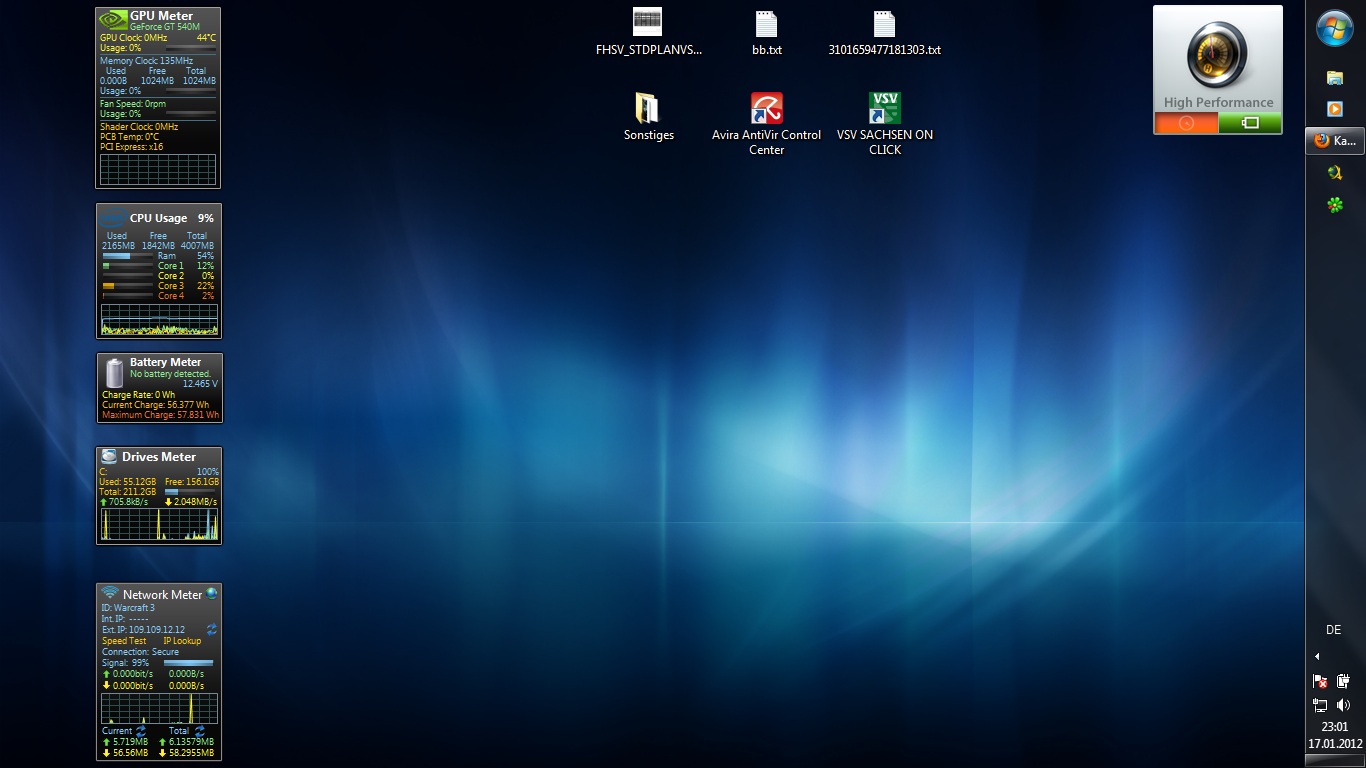Open Windows Explorer from the taskbar

click(1334, 77)
